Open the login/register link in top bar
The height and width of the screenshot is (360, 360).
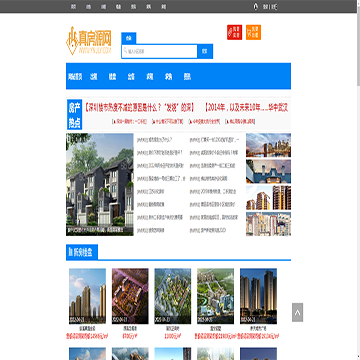(x=270, y=7)
